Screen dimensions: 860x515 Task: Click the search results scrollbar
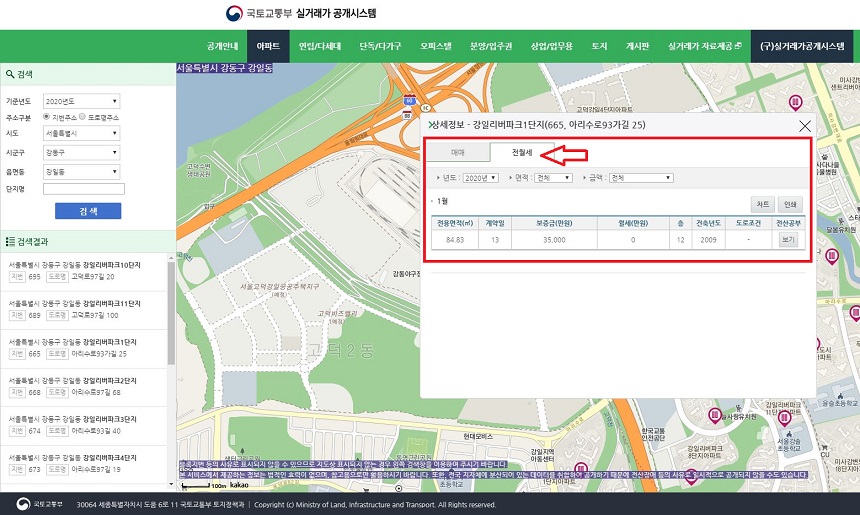[171, 313]
